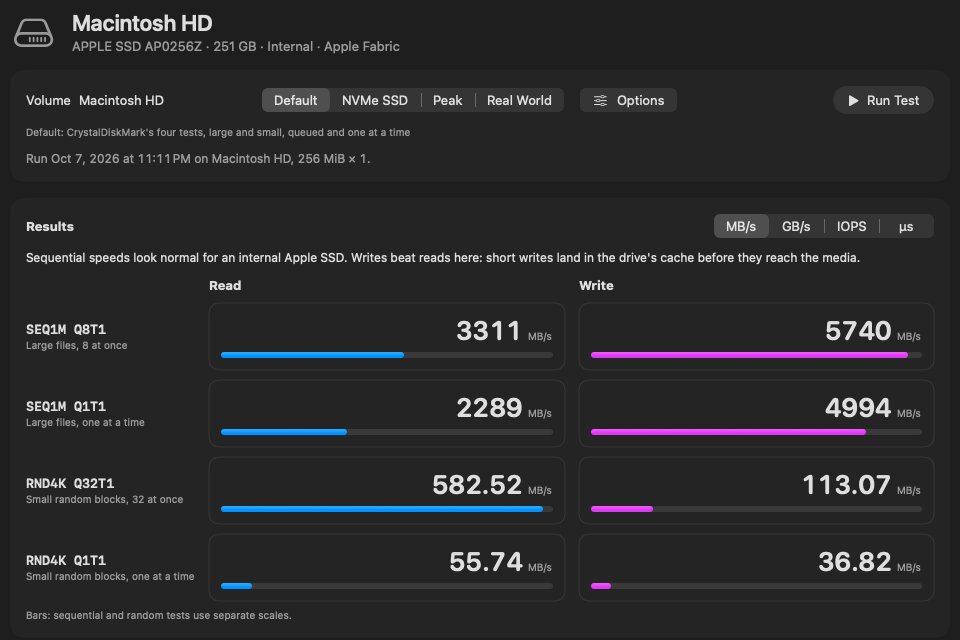Click 'Small random blocks, 32 at once' caption
This screenshot has width=960, height=640.
tap(104, 500)
